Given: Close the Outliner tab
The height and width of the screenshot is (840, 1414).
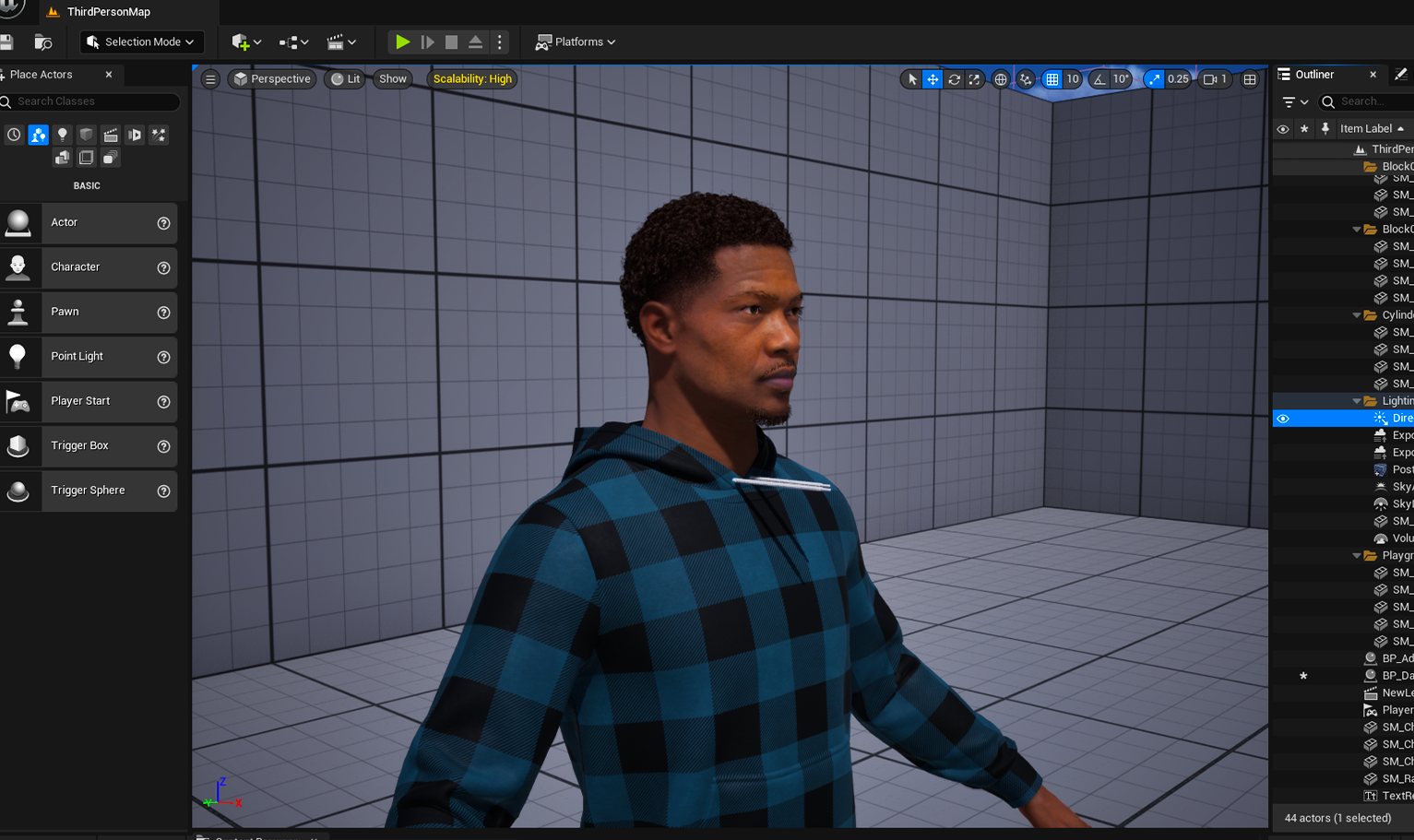Looking at the screenshot, I should tap(1372, 75).
